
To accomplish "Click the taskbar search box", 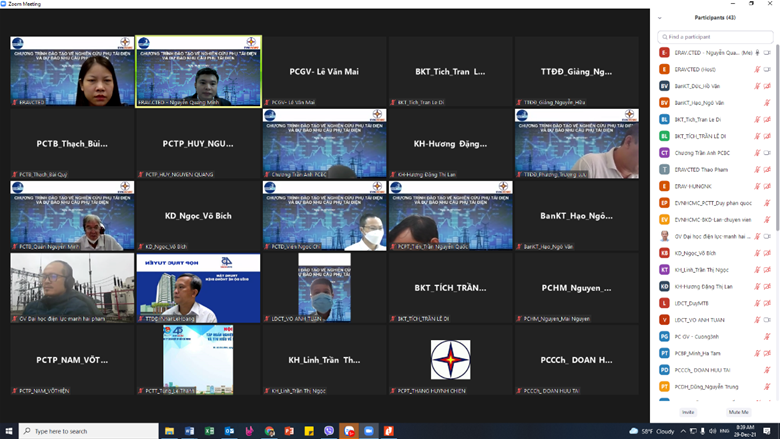I will (x=88, y=431).
